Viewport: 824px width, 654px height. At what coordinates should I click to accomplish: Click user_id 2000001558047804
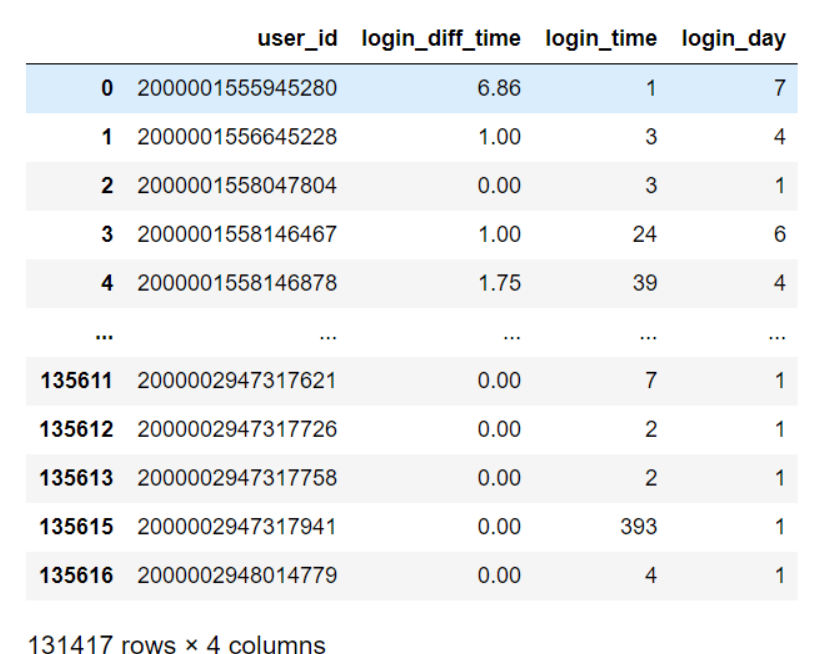(x=237, y=186)
